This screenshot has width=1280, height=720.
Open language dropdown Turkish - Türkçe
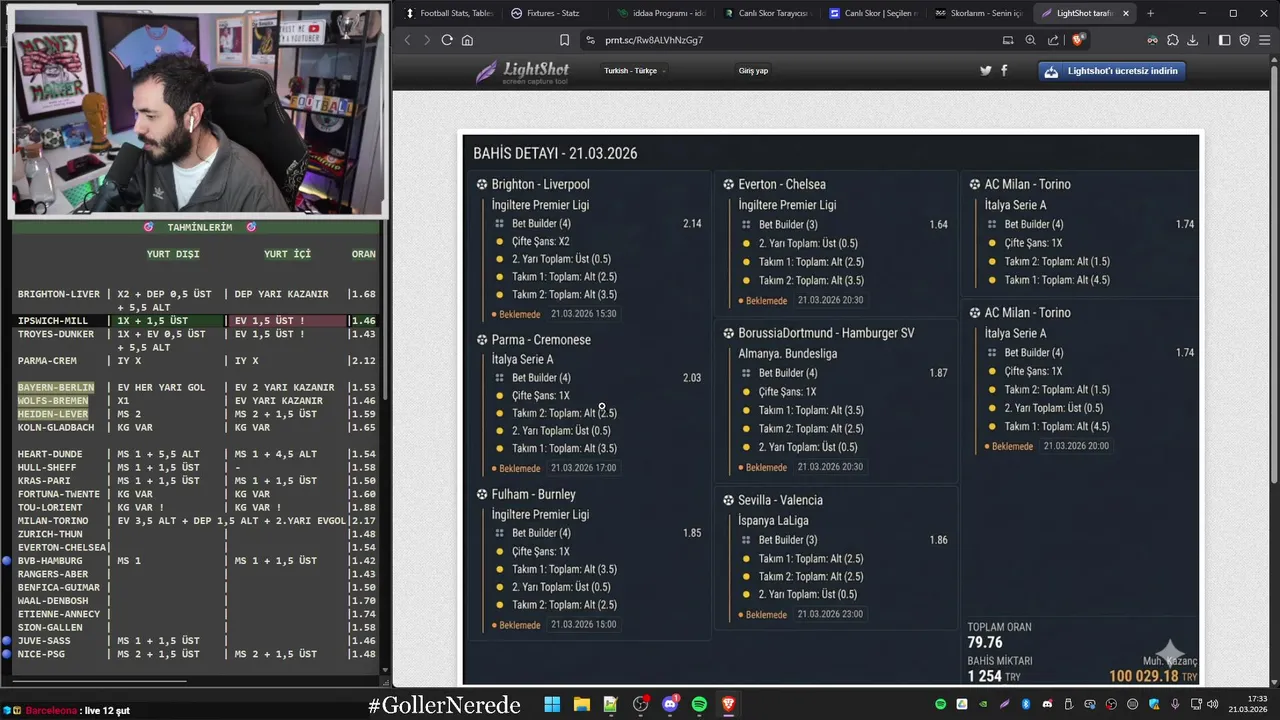coord(634,71)
